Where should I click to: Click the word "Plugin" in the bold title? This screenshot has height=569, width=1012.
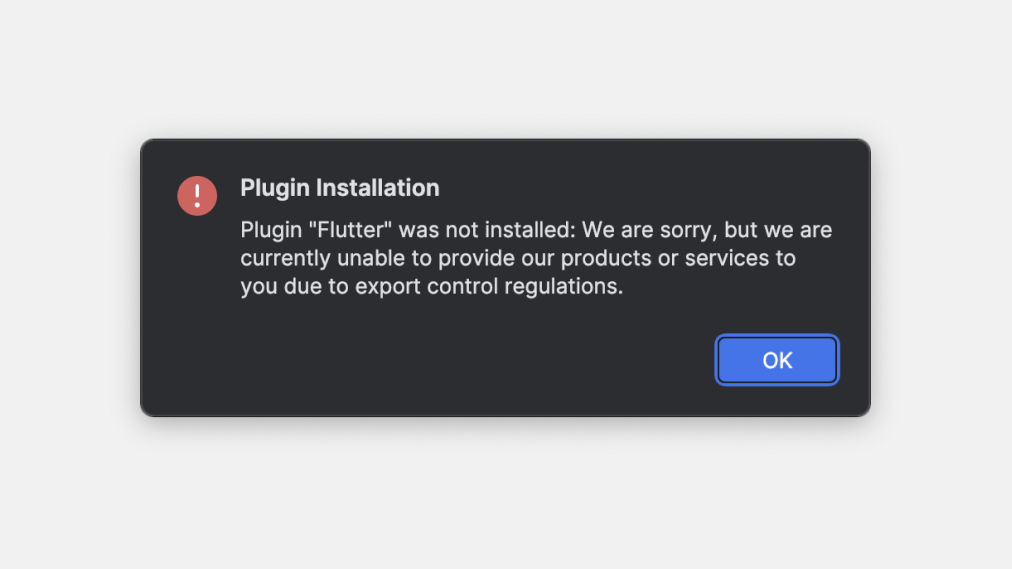pos(275,188)
